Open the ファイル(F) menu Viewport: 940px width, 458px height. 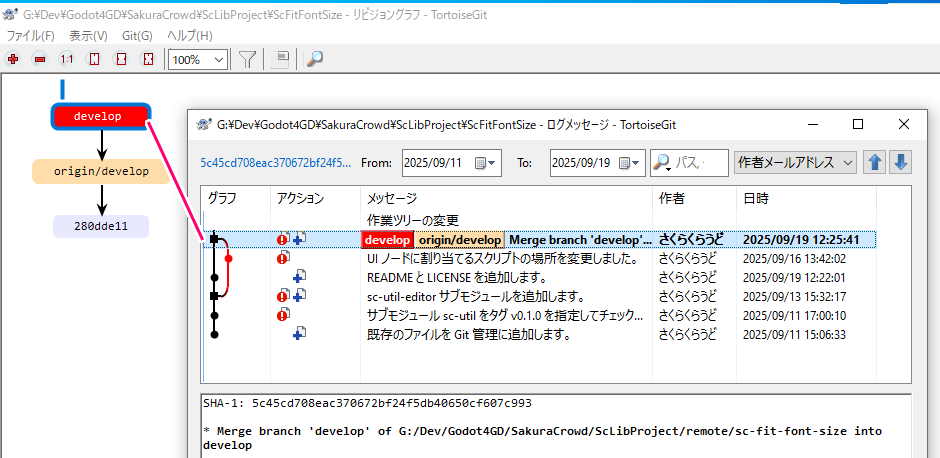click(31, 35)
